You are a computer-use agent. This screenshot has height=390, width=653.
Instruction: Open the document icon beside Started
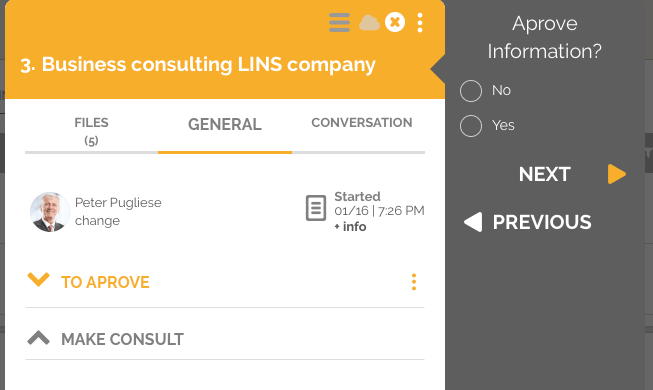(316, 208)
